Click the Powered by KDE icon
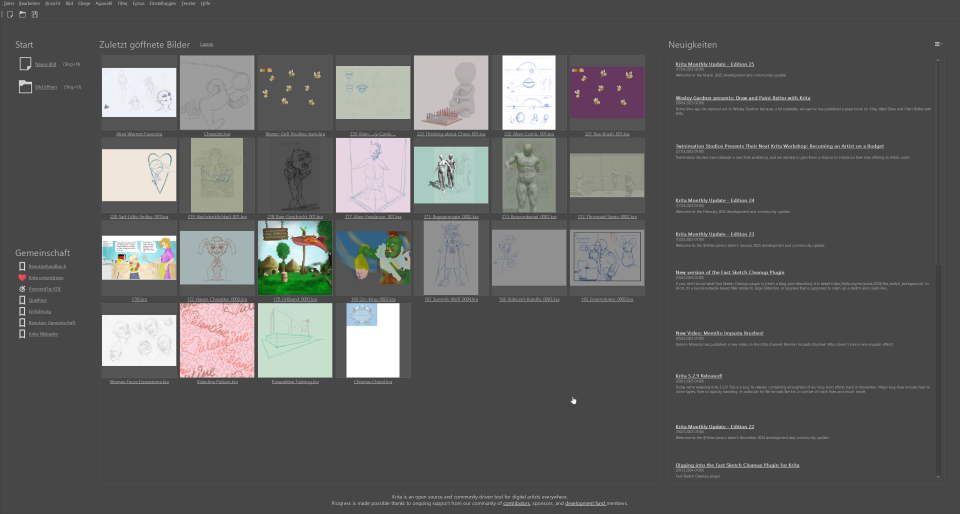This screenshot has height=514, width=960. [22, 288]
